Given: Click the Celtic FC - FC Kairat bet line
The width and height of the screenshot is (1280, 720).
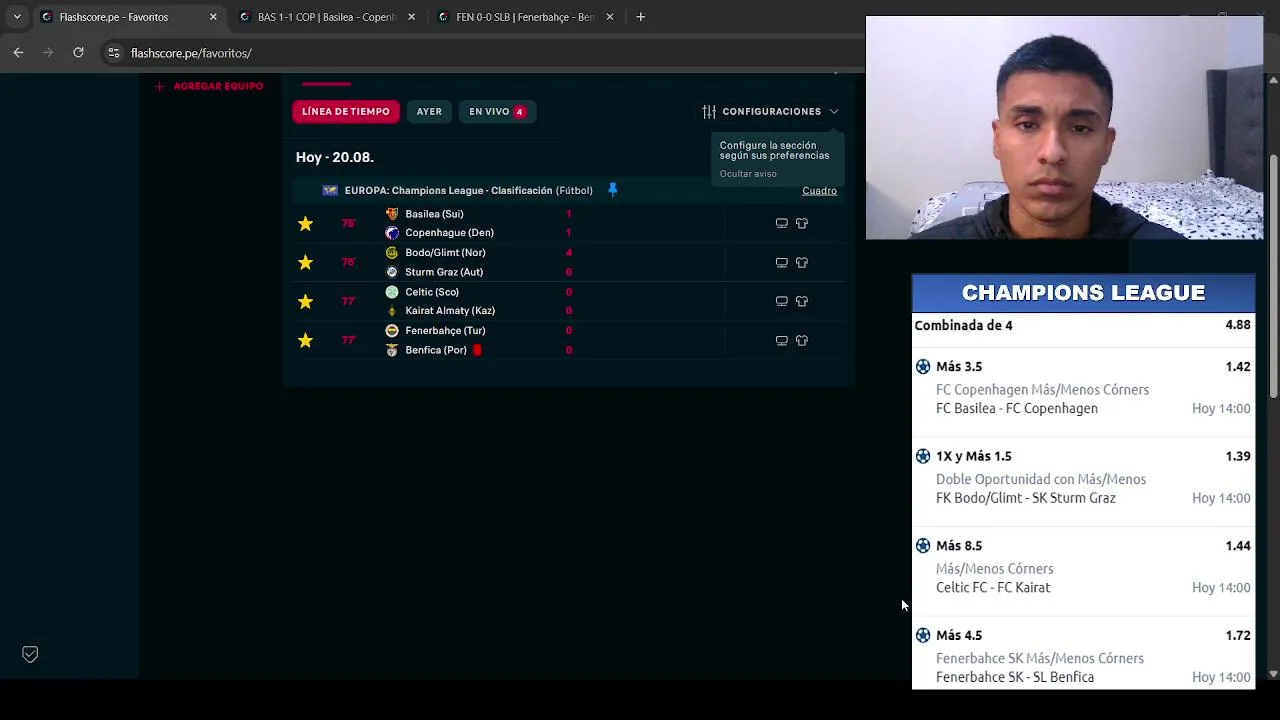Looking at the screenshot, I should click(993, 588).
